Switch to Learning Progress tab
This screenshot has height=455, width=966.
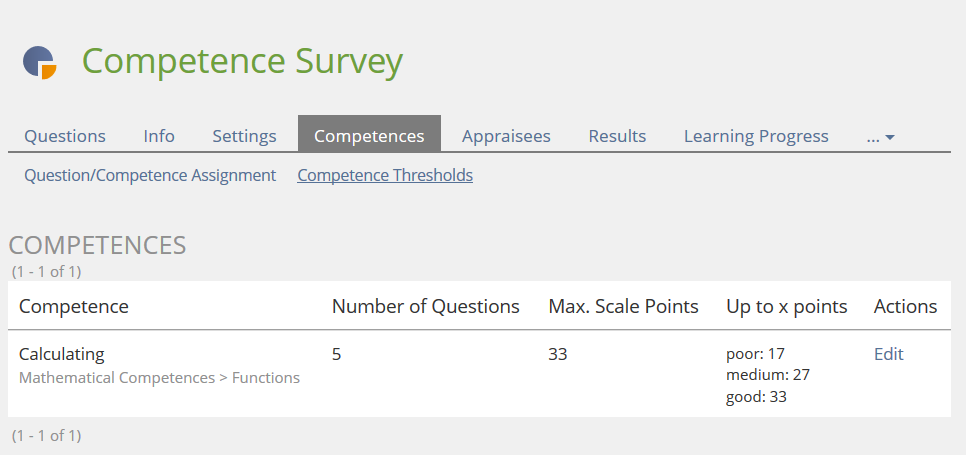(x=756, y=136)
